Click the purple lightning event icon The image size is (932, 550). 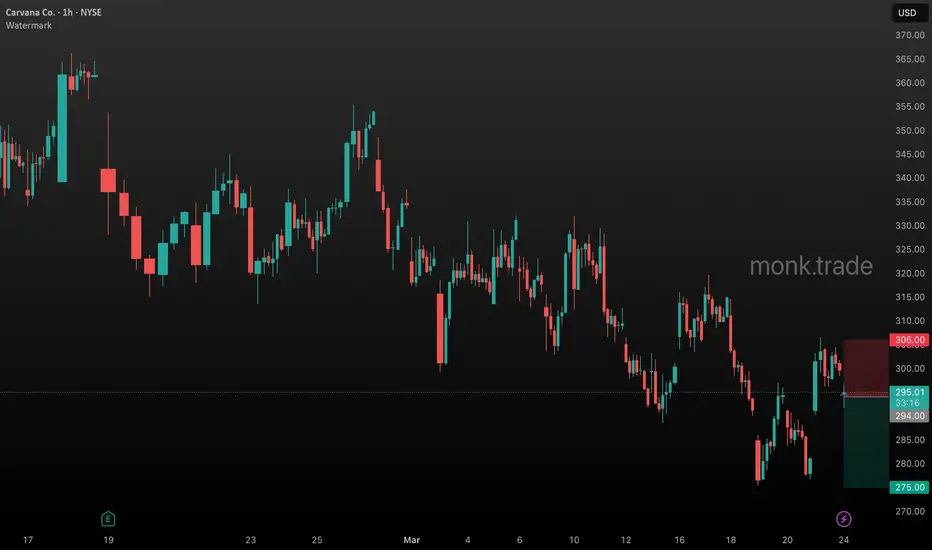843,518
